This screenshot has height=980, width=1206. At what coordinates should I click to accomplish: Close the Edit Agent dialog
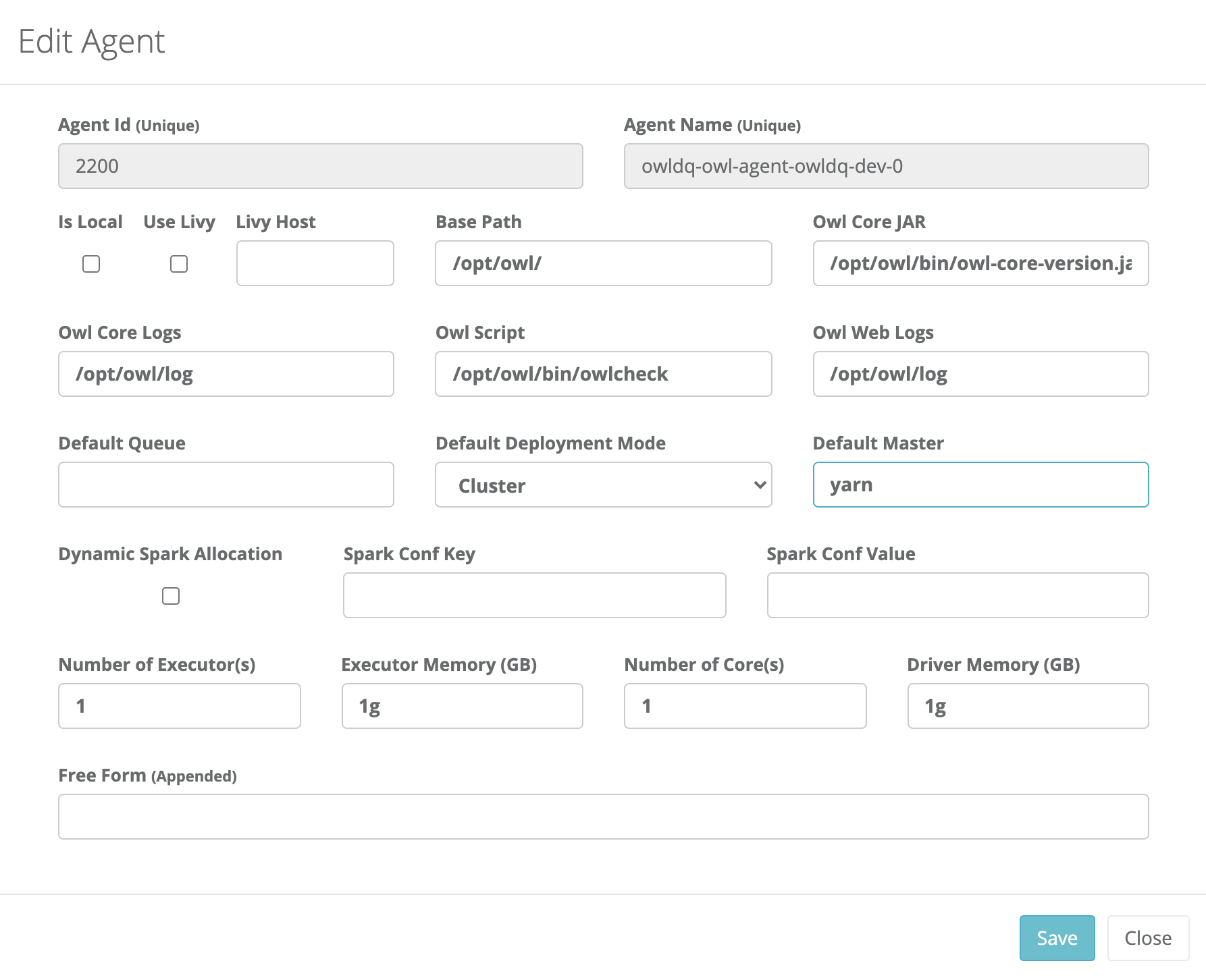click(1148, 938)
